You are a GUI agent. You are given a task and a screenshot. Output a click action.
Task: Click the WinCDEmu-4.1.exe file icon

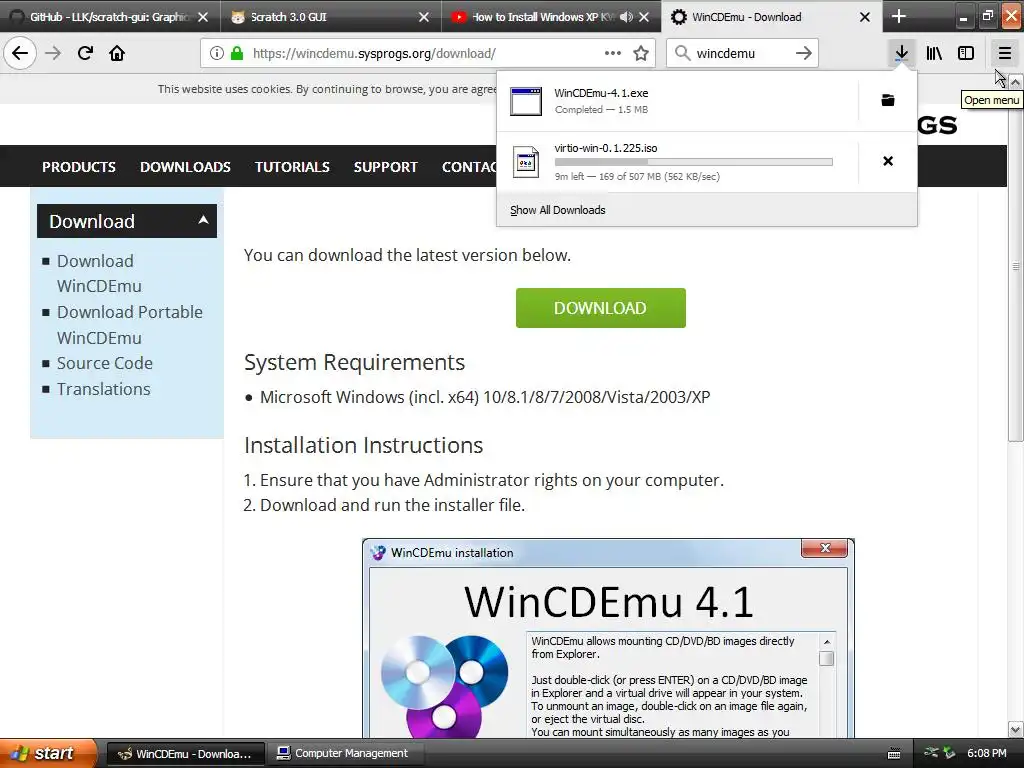(526, 101)
